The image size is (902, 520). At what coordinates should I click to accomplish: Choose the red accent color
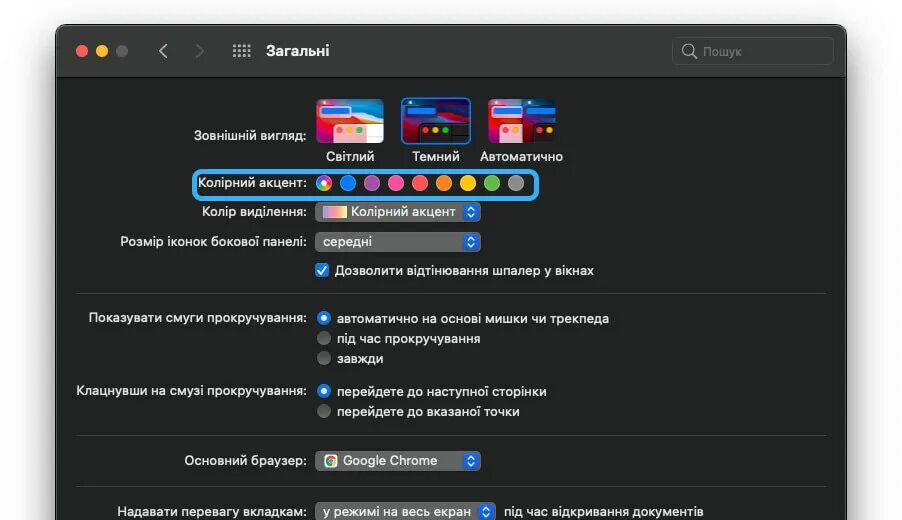tap(420, 183)
